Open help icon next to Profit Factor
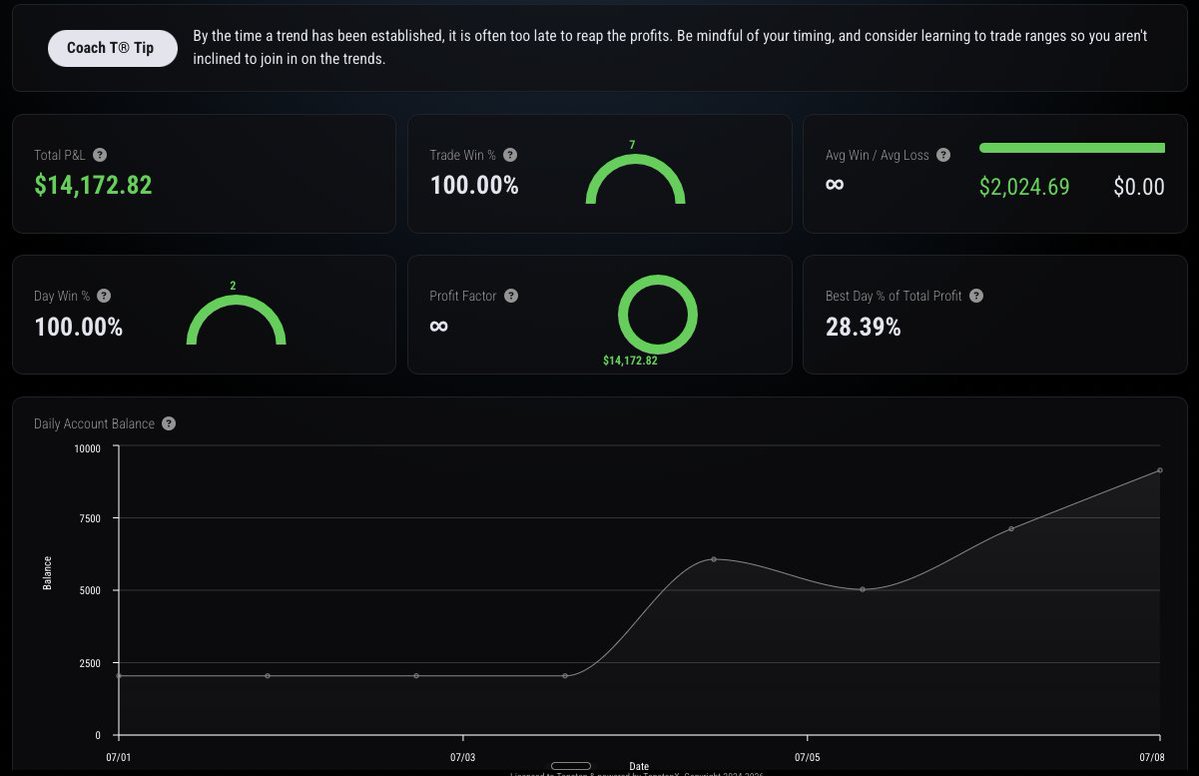Screen dimensions: 1199x776 511,296
